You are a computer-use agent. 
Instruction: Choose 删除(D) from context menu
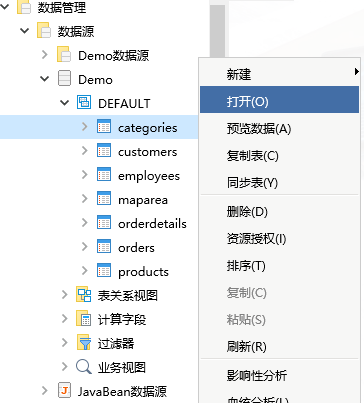279,211
